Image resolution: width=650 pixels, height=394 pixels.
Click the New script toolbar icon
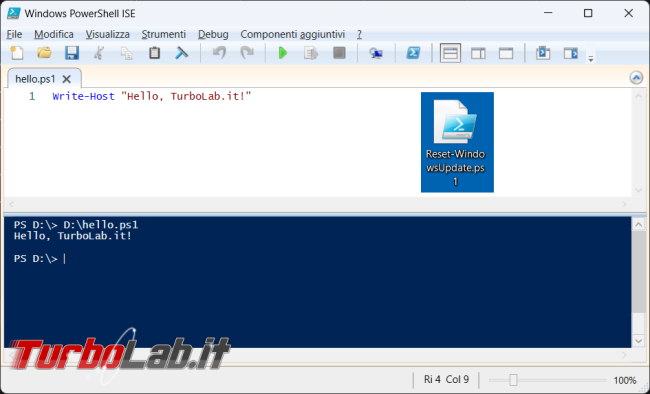click(x=17, y=53)
